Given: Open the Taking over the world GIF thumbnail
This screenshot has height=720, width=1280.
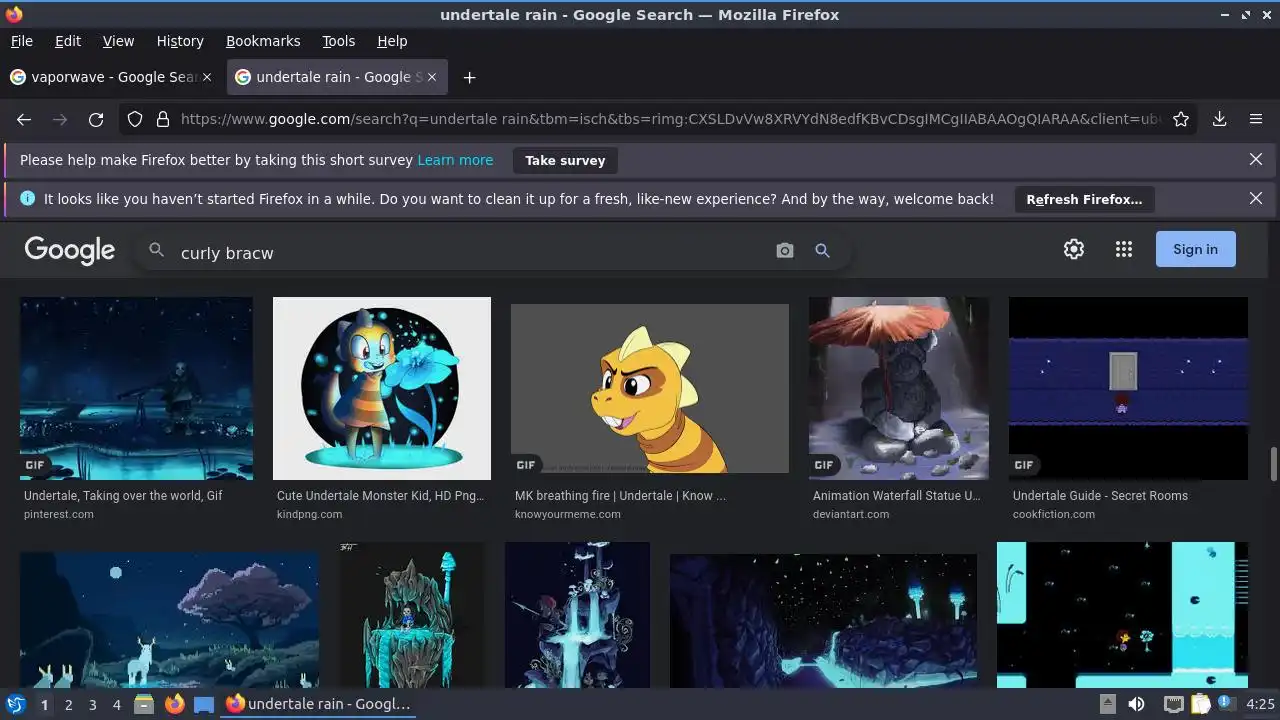Looking at the screenshot, I should click(x=136, y=388).
